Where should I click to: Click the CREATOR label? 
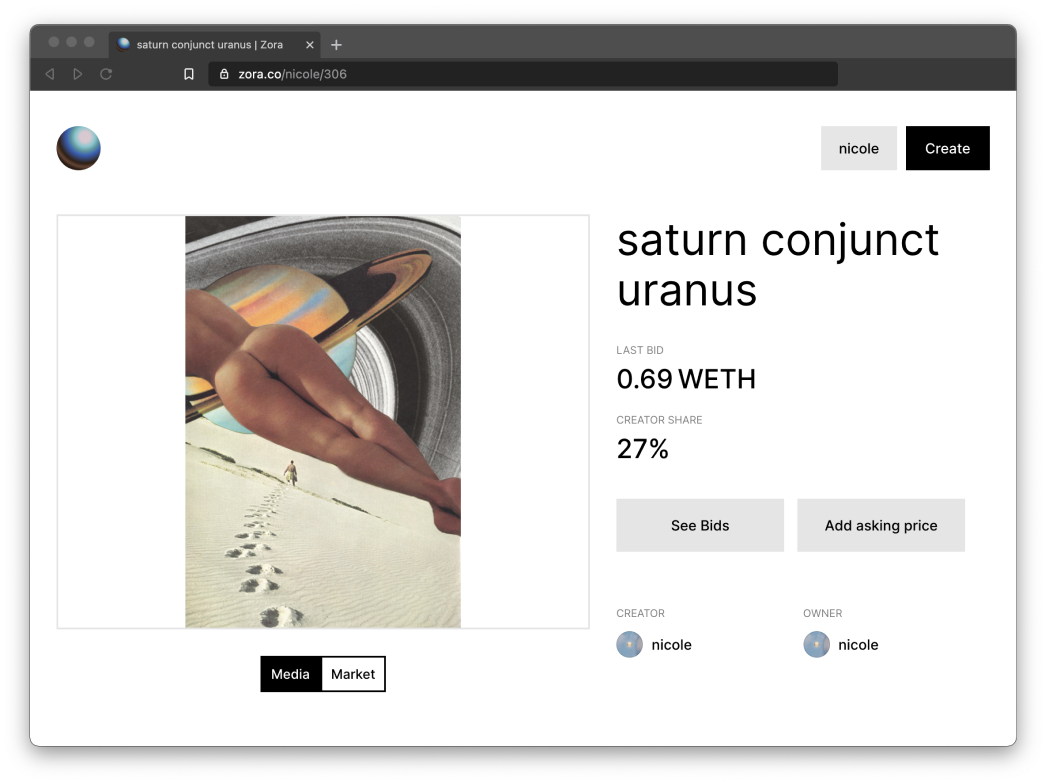pyautogui.click(x=640, y=613)
